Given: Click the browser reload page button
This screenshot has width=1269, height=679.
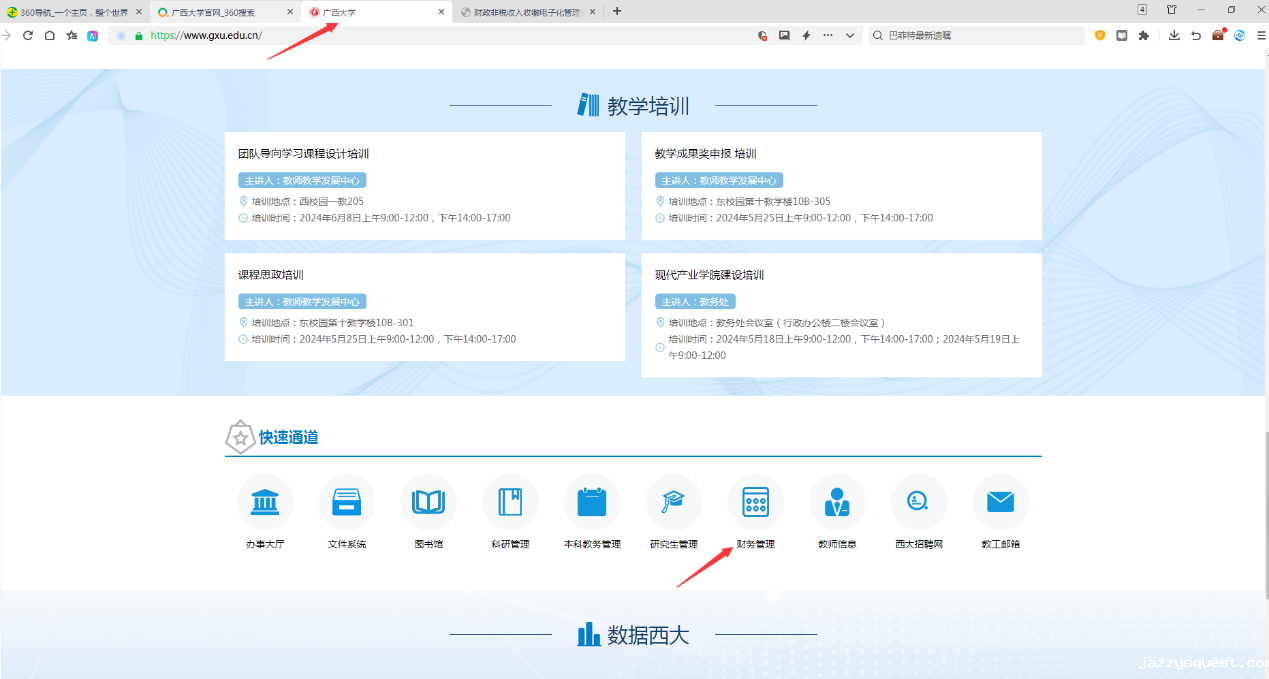Looking at the screenshot, I should tap(28, 35).
